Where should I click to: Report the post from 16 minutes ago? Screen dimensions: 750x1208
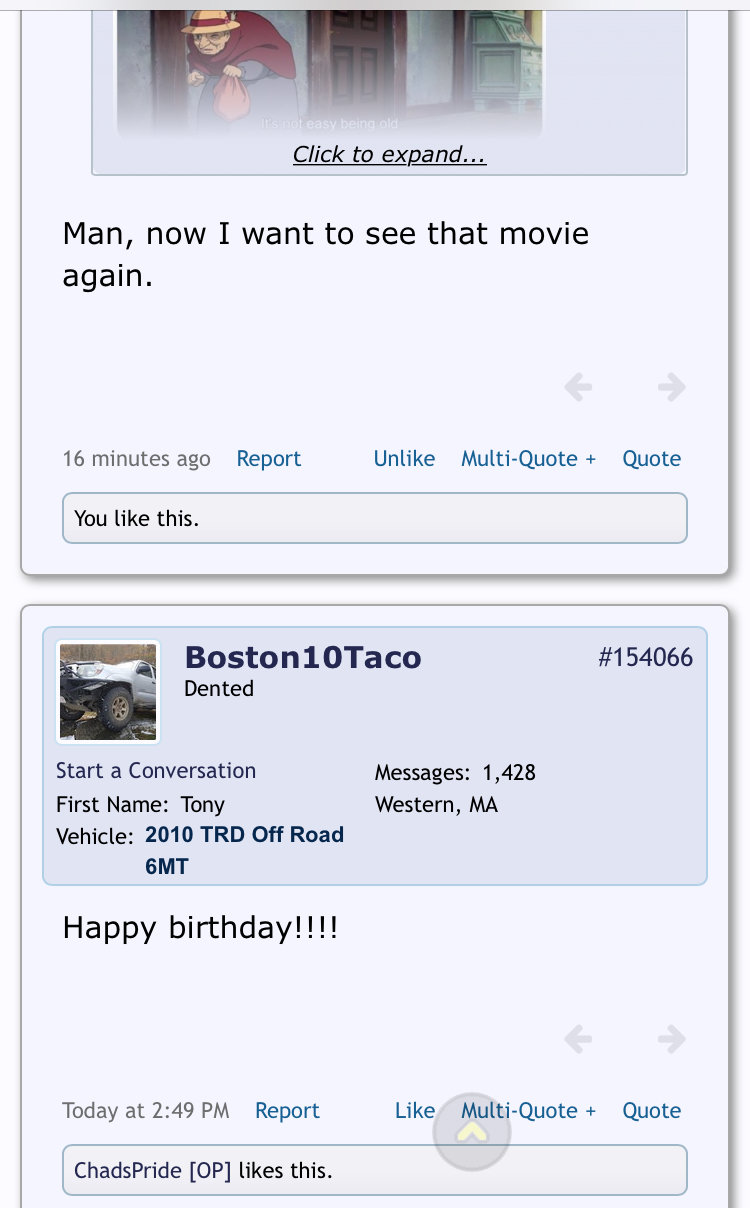tap(268, 458)
